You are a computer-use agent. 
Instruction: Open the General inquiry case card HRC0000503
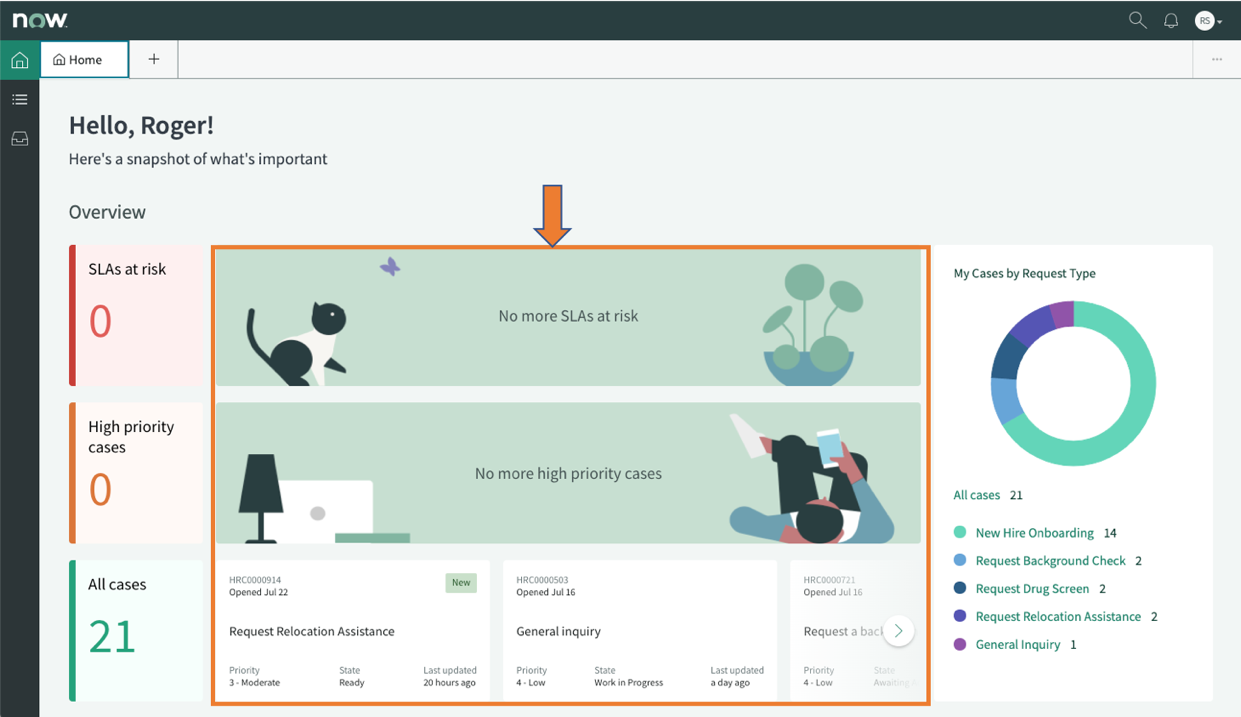pyautogui.click(x=640, y=630)
